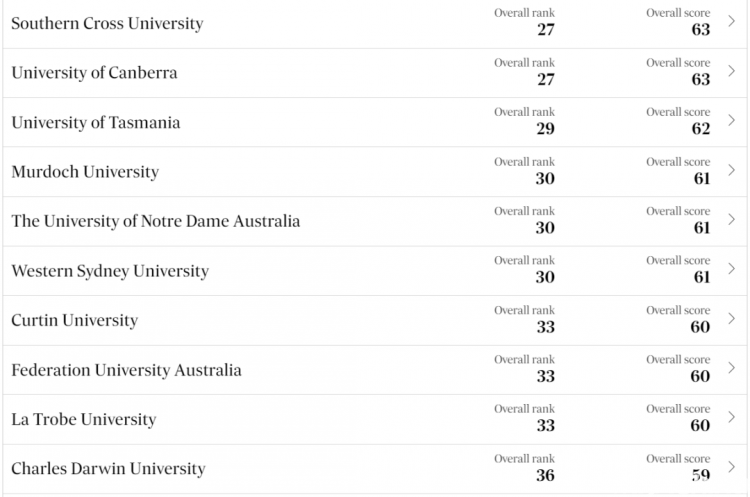Open the Charles Darwin University chevron
The height and width of the screenshot is (497, 750).
pyautogui.click(x=731, y=466)
